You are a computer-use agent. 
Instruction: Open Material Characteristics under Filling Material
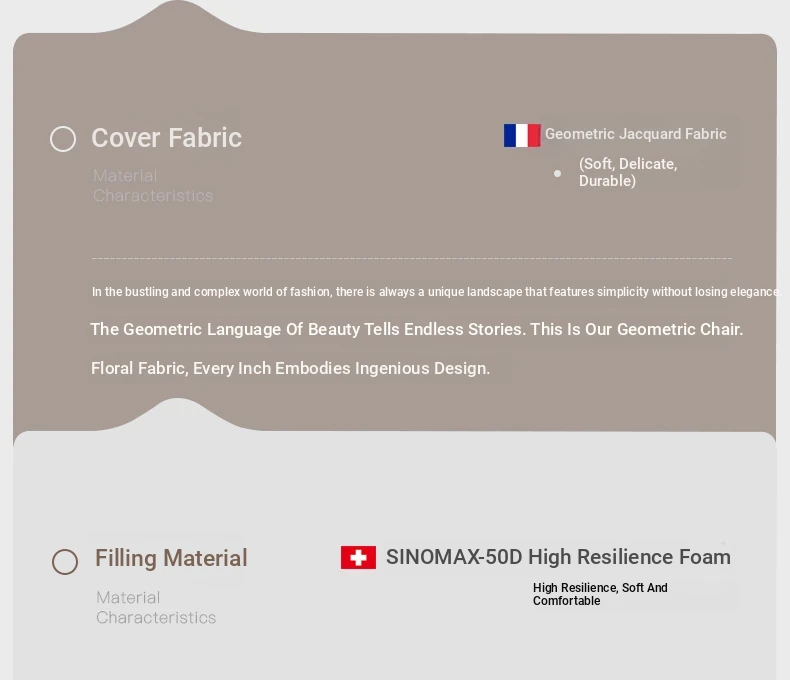point(156,607)
